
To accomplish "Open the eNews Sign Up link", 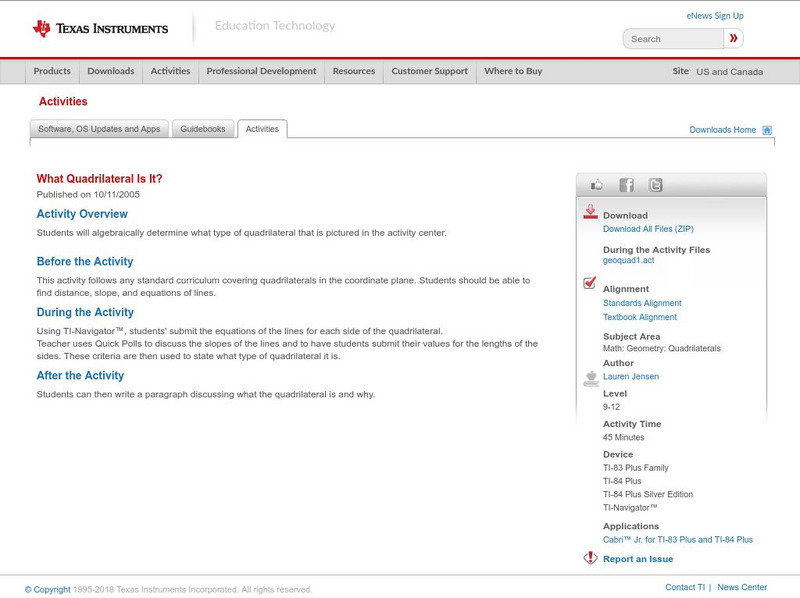I will coord(715,16).
